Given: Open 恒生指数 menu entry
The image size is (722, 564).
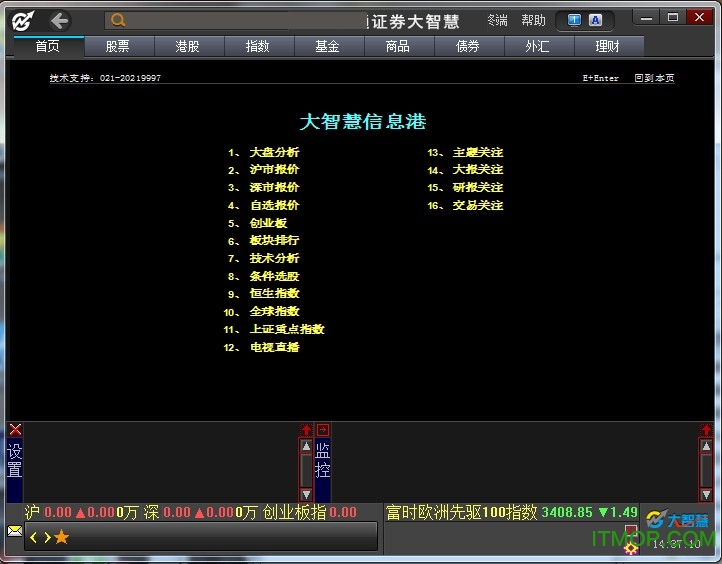Looking at the screenshot, I should point(274,294).
